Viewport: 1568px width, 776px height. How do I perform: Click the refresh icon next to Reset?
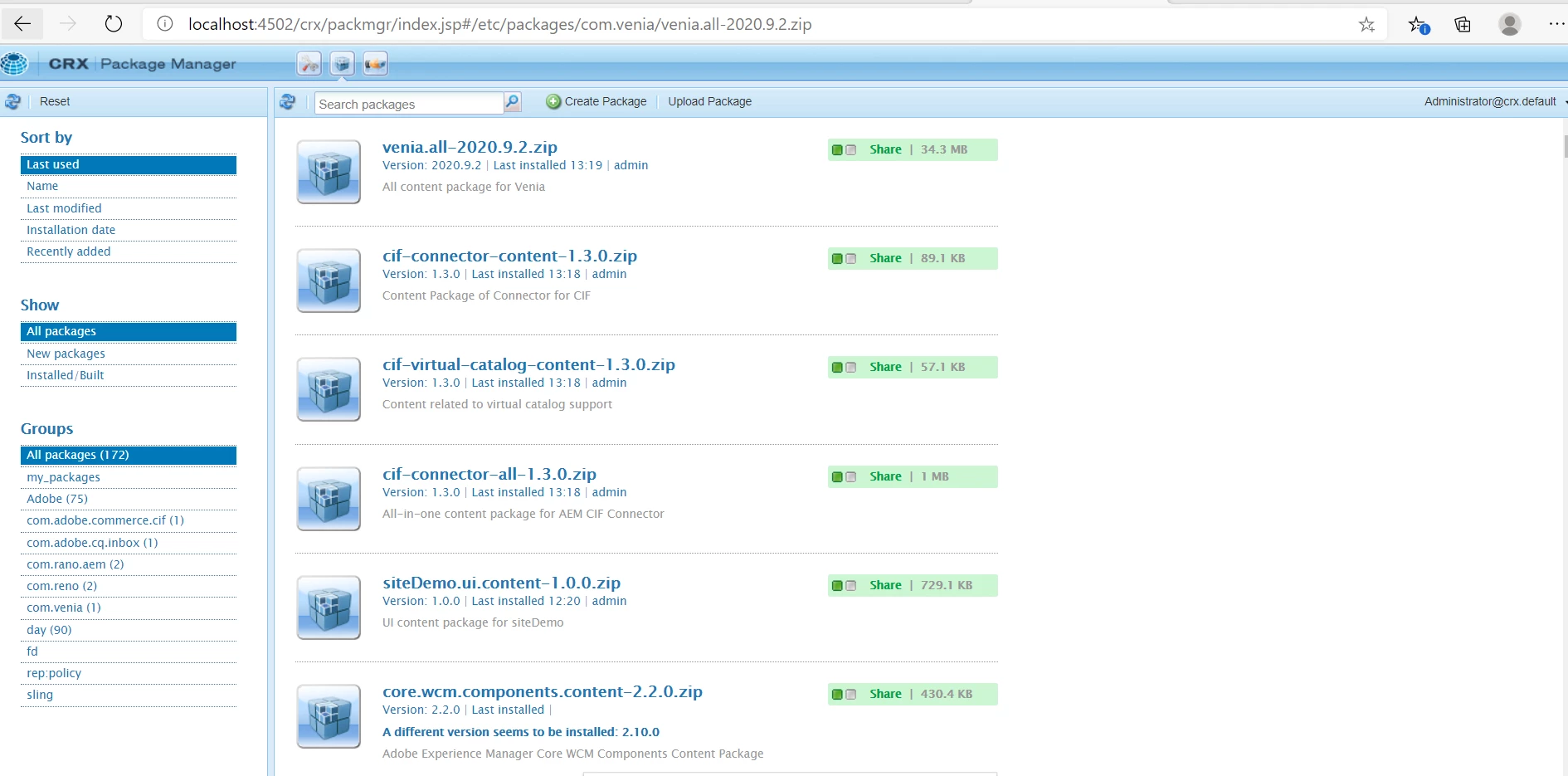13,102
